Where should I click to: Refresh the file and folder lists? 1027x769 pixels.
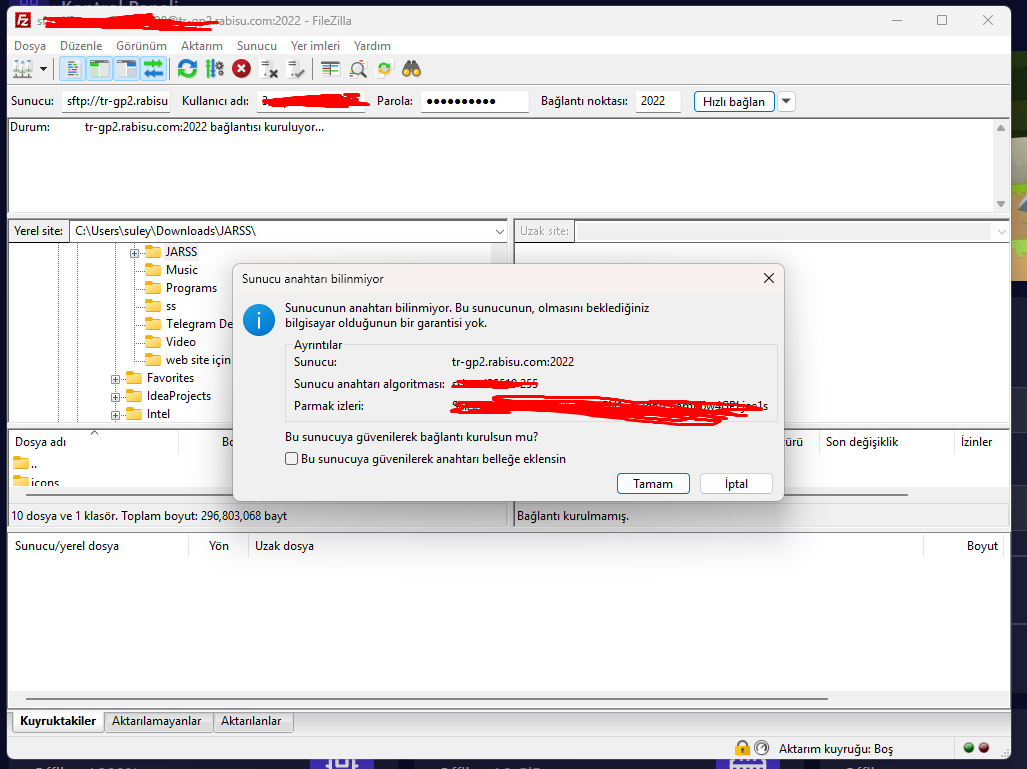[x=187, y=68]
